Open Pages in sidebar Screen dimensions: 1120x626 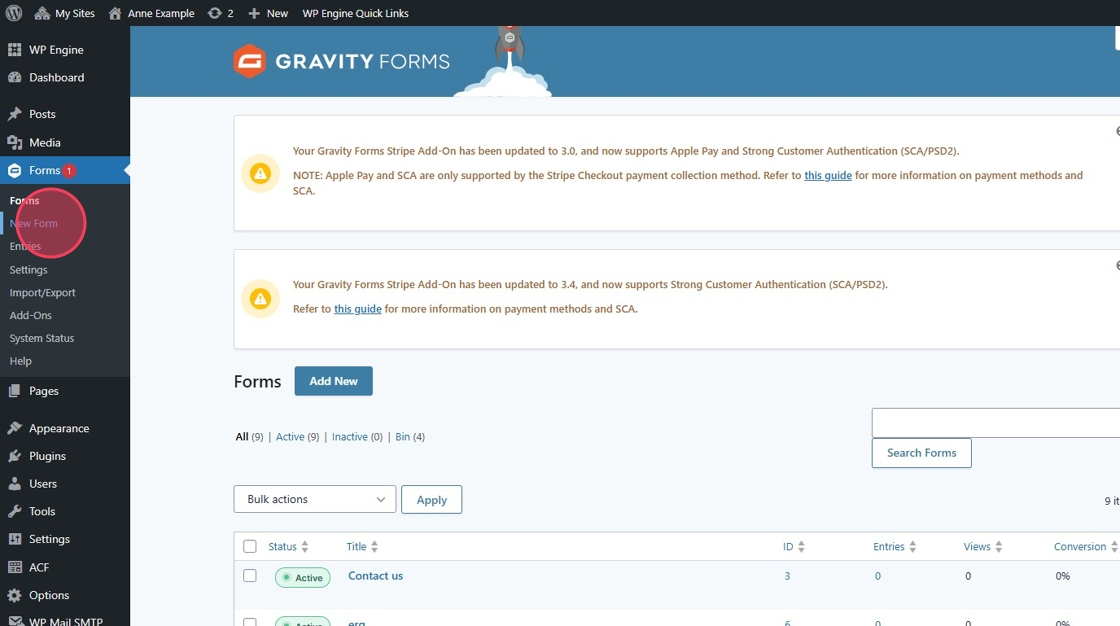point(65,391)
